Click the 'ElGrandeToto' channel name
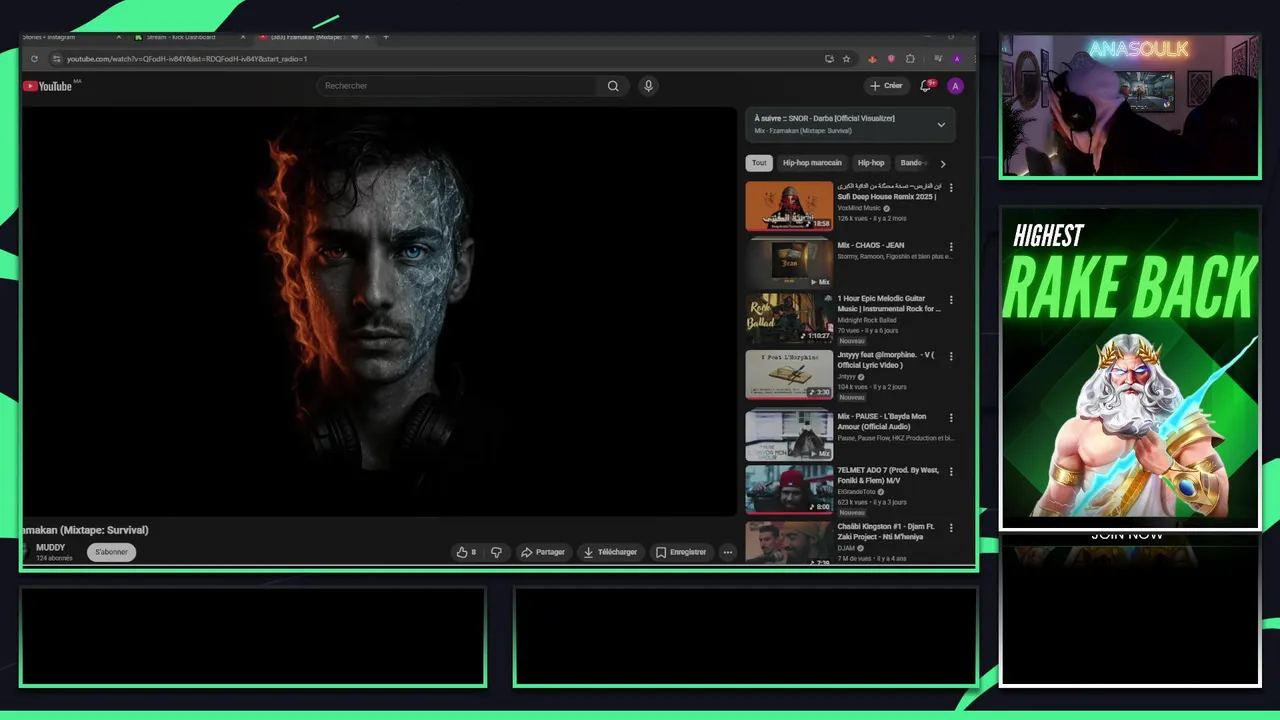The height and width of the screenshot is (720, 1280). [x=858, y=491]
